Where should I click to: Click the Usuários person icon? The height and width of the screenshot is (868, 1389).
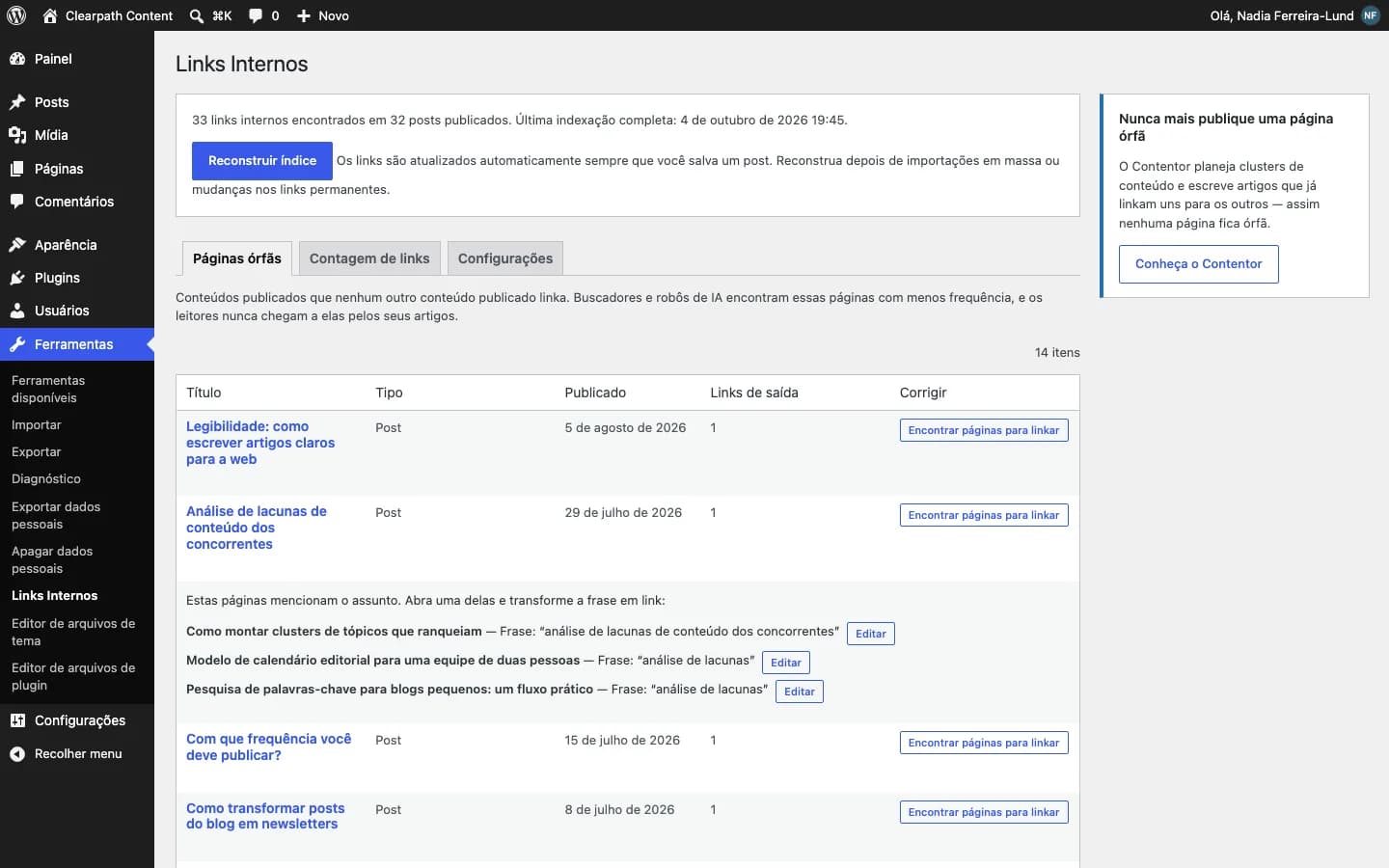(x=17, y=311)
